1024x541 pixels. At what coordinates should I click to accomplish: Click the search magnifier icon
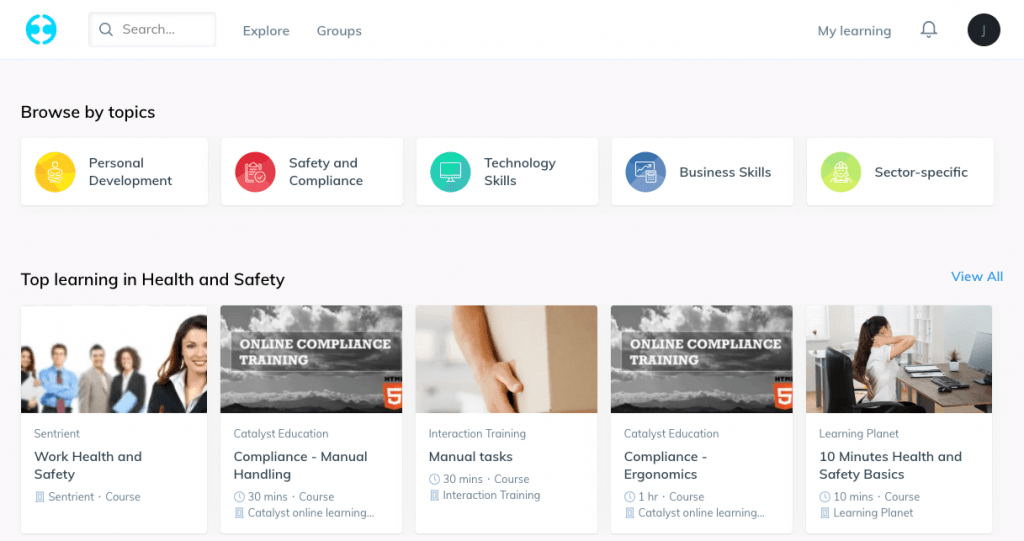[106, 29]
